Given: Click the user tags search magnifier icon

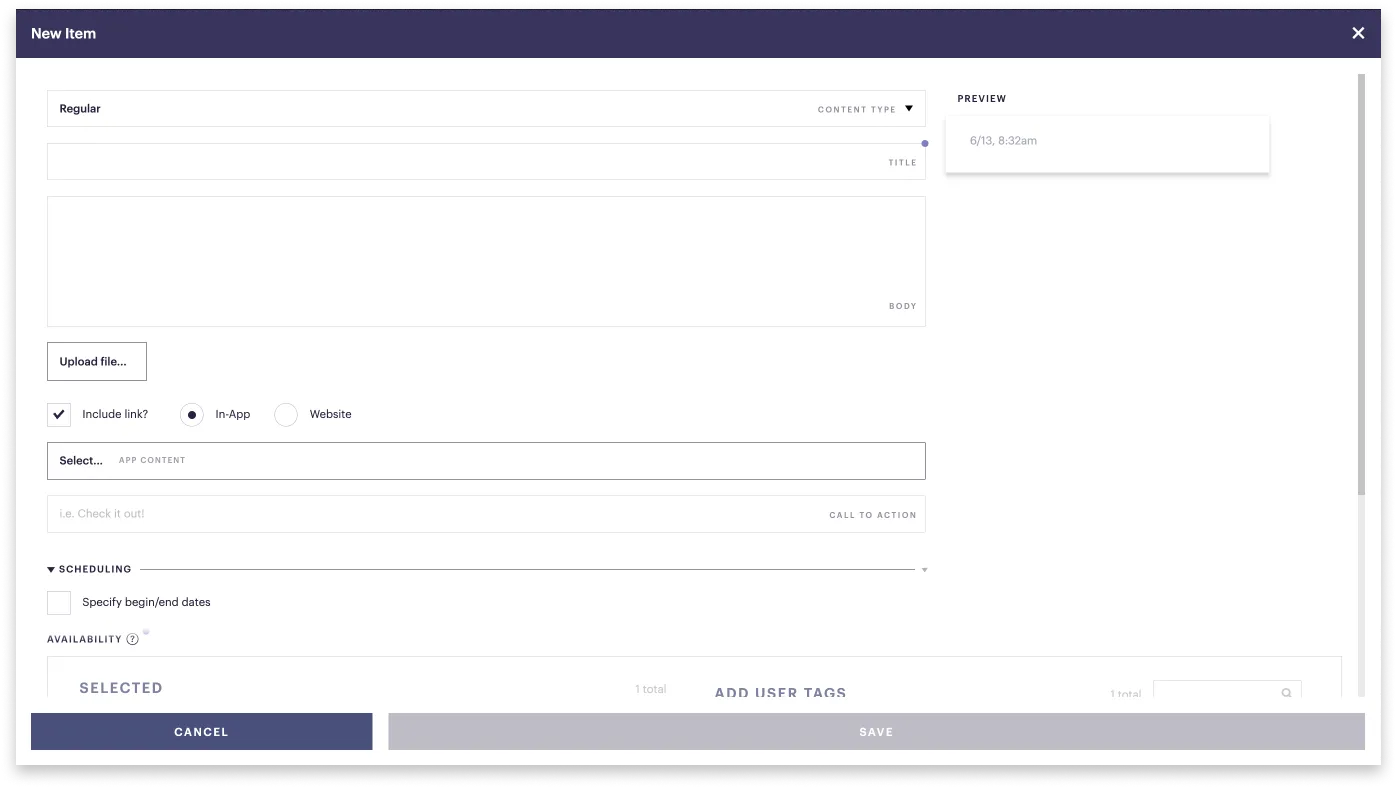Looking at the screenshot, I should pyautogui.click(x=1287, y=693).
